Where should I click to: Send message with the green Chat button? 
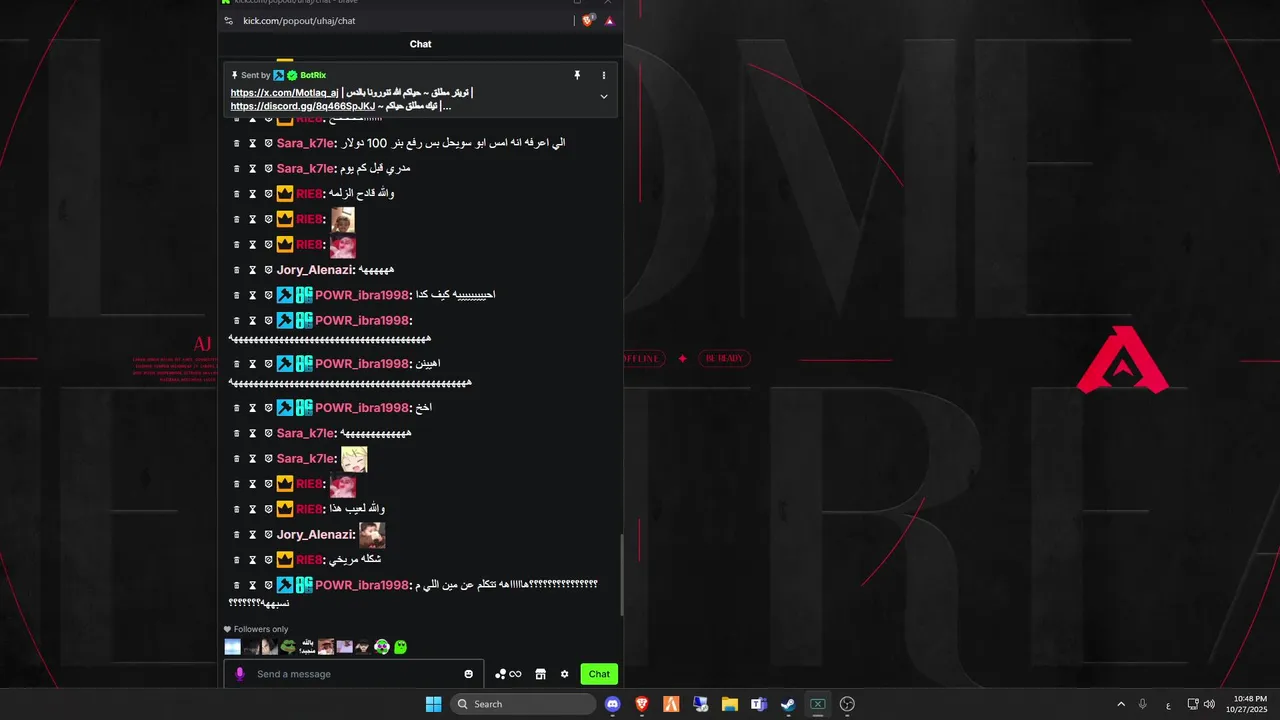pos(599,674)
